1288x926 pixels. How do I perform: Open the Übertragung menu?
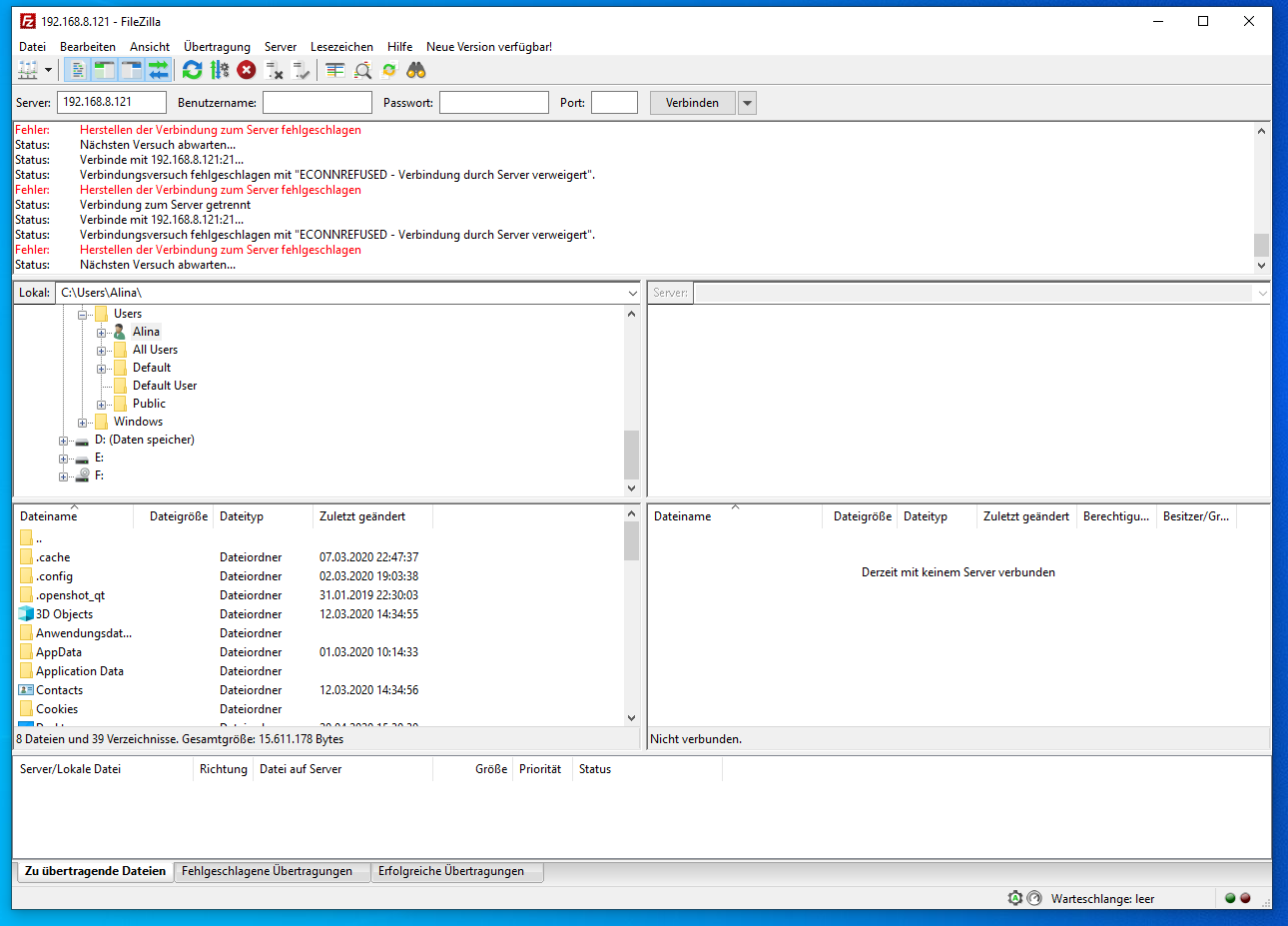pyautogui.click(x=217, y=47)
